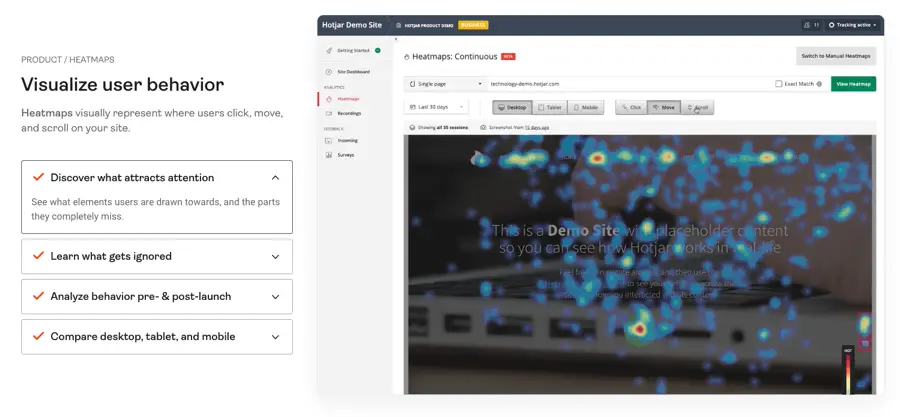Open the '13 days ago' screenshot link
The image size is (900, 417).
[x=537, y=127]
